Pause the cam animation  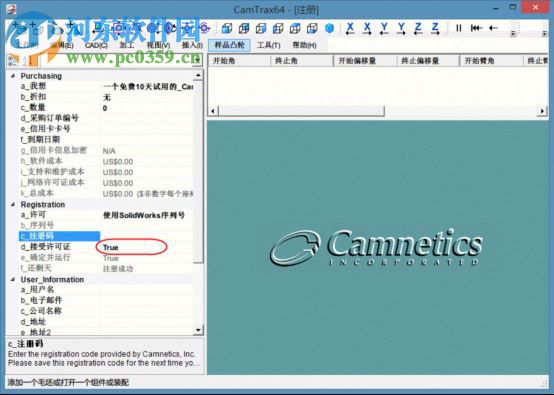[459, 28]
